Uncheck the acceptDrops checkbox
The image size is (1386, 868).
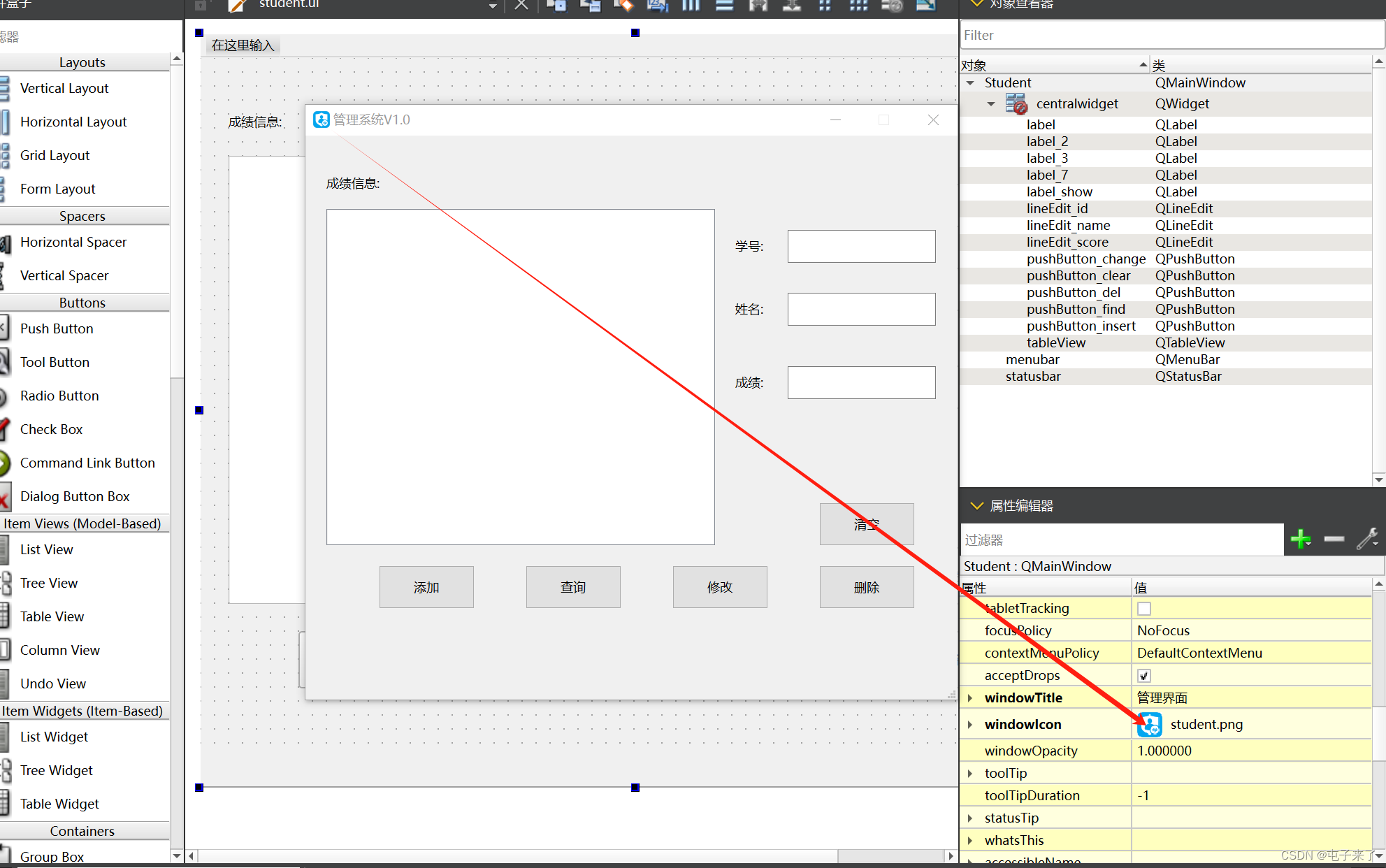pyautogui.click(x=1144, y=676)
